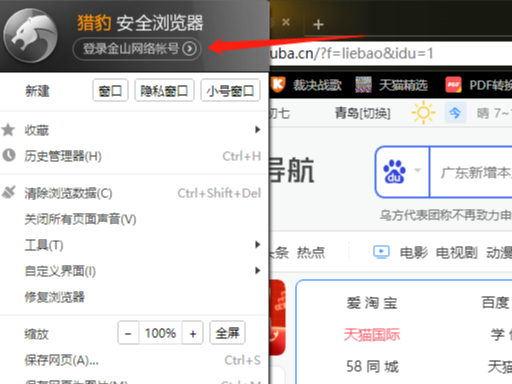Click the blue 今 today weather badge
This screenshot has width=512, height=384.
coord(455,113)
